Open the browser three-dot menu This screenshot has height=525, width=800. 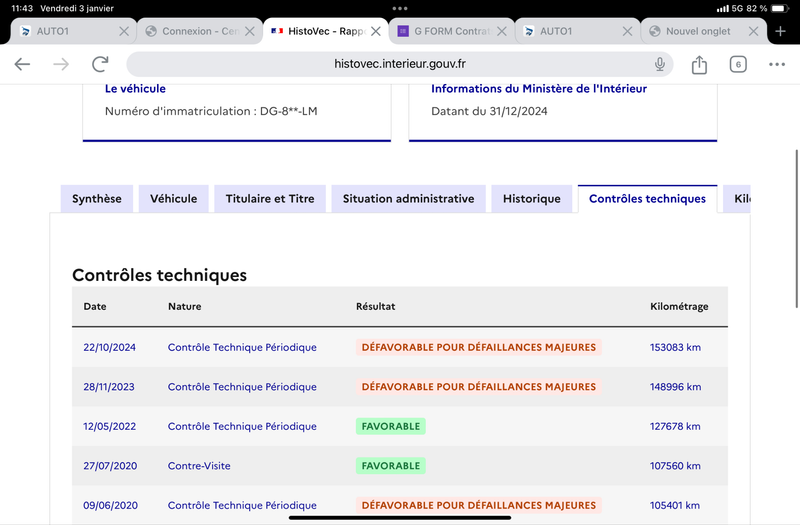pyautogui.click(x=777, y=64)
